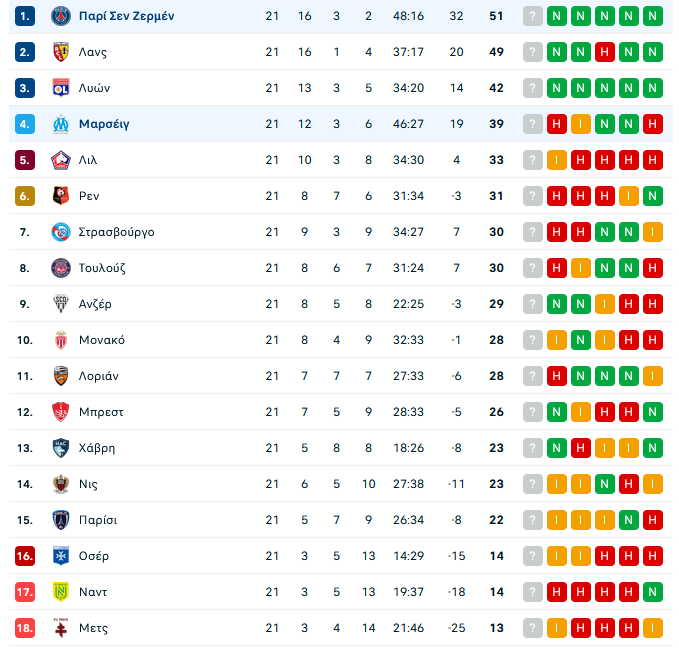Screen dimensions: 679x653
Task: Open the Παρί Σεν Ζερμέν team link
Action: [126, 16]
